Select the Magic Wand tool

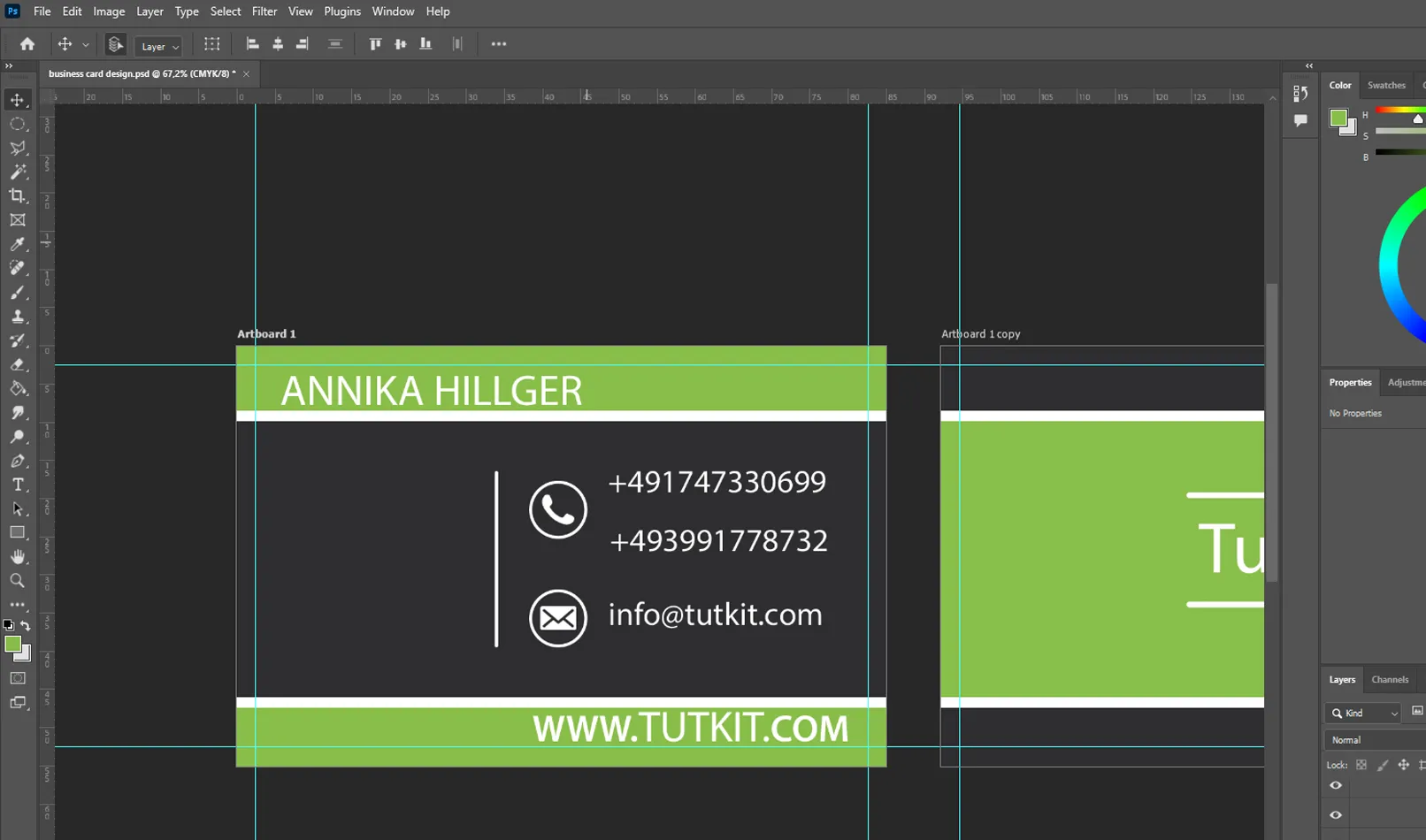18,172
